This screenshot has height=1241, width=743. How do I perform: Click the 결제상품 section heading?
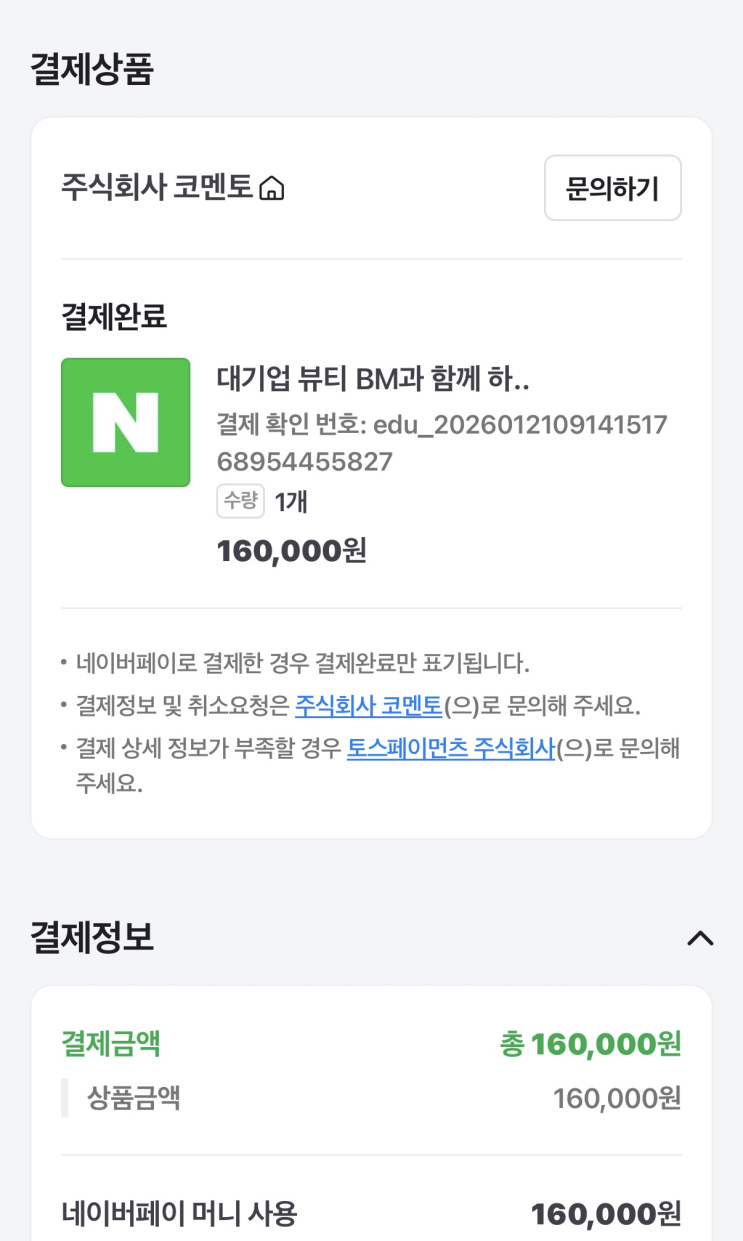(92, 69)
